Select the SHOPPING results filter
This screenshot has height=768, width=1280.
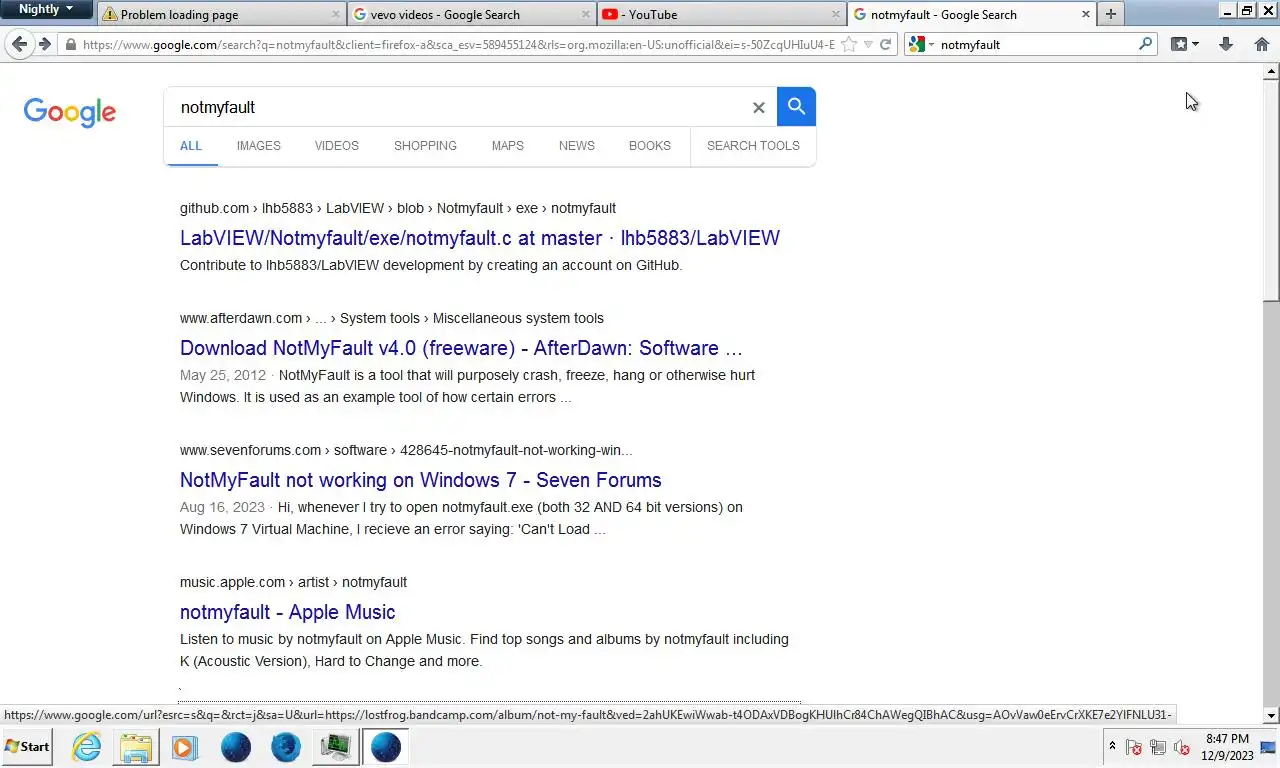[425, 146]
